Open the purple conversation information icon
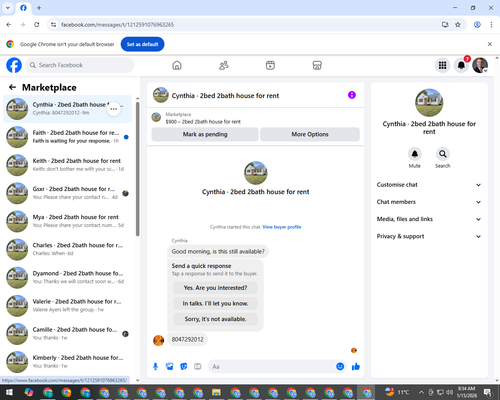This screenshot has width=500, height=400. (x=352, y=95)
